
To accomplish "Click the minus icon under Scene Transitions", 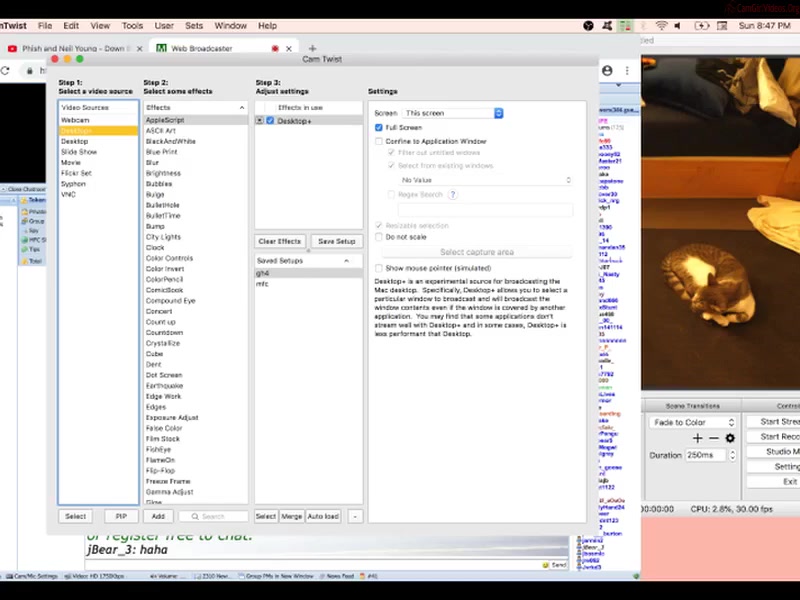I will pyautogui.click(x=714, y=438).
